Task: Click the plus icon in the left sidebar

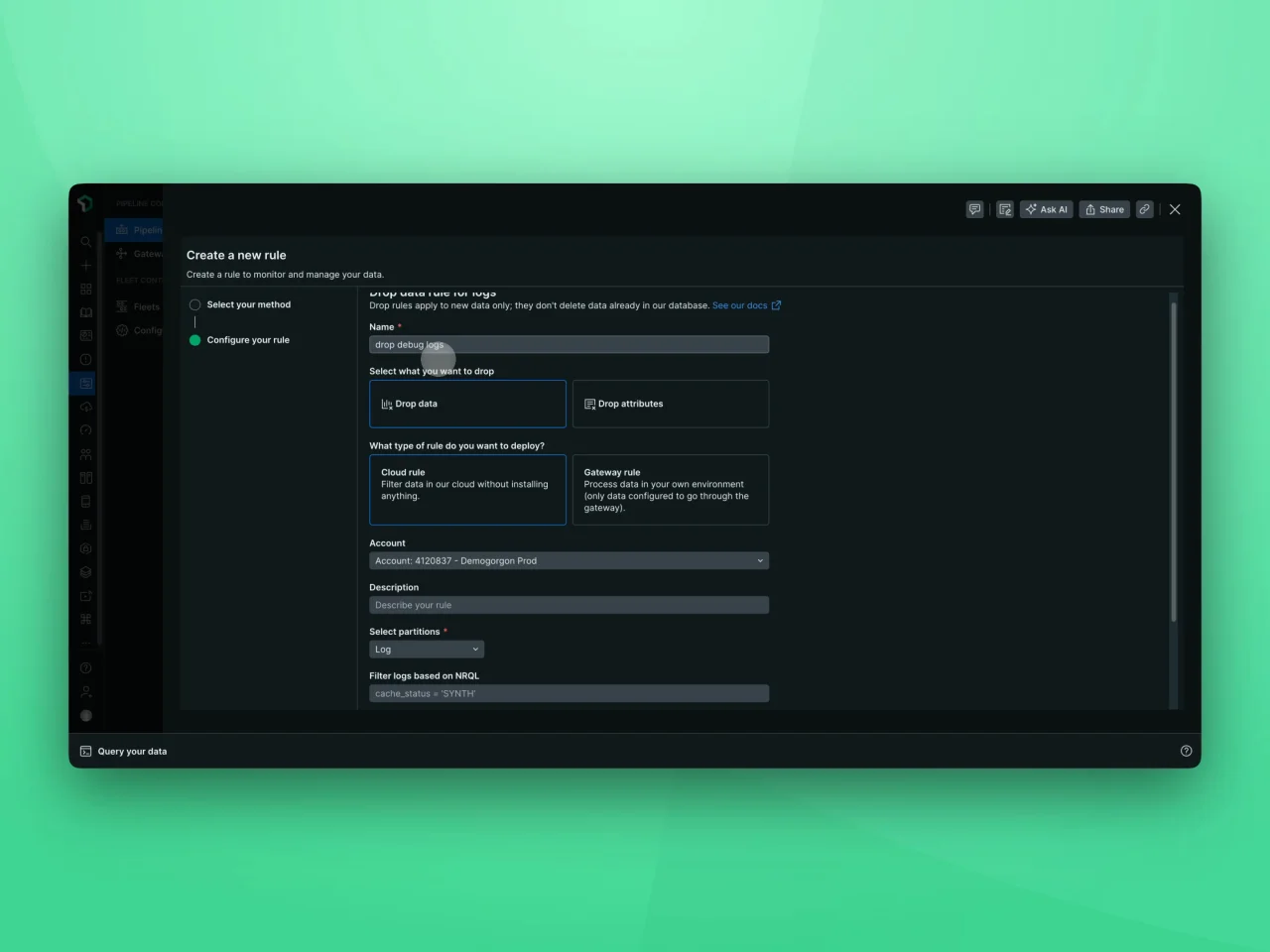Action: 85,266
